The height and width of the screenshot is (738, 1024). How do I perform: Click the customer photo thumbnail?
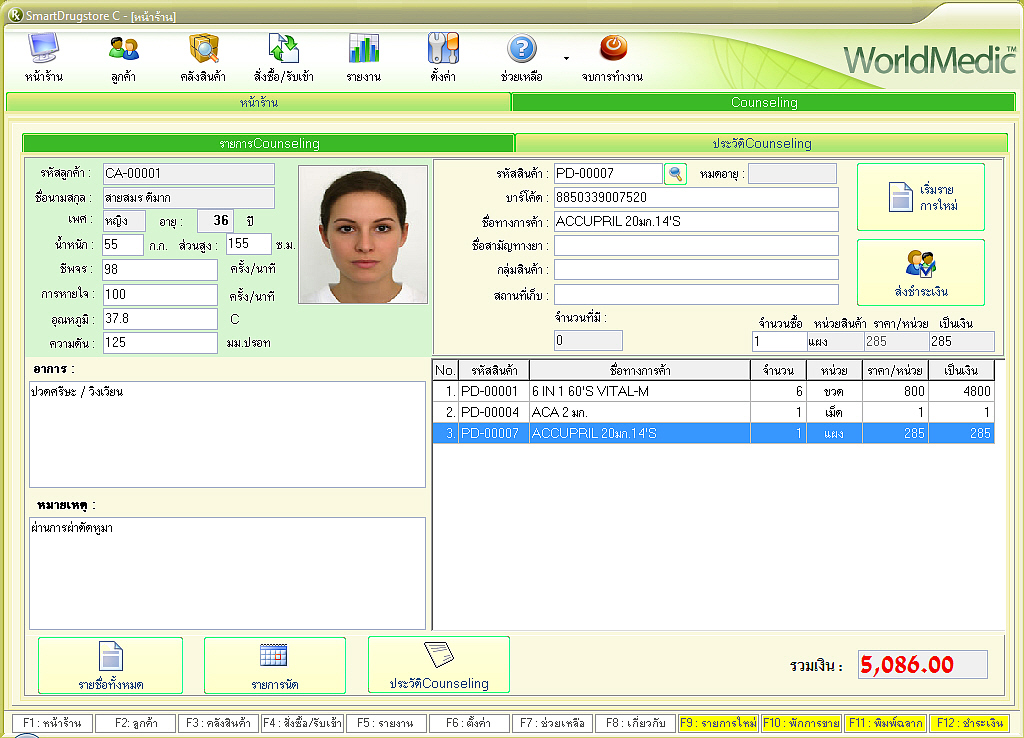[362, 234]
